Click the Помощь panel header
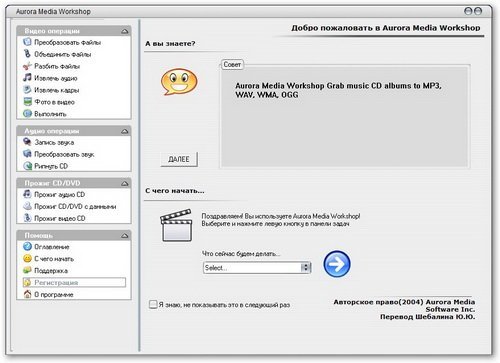This screenshot has height=363, width=500. click(74, 235)
